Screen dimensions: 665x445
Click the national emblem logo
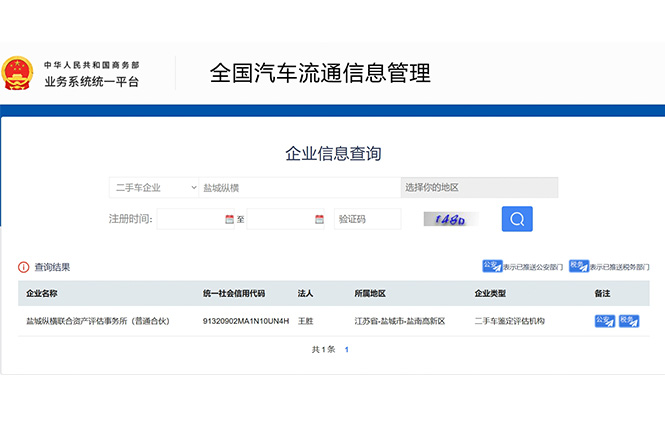click(17, 74)
